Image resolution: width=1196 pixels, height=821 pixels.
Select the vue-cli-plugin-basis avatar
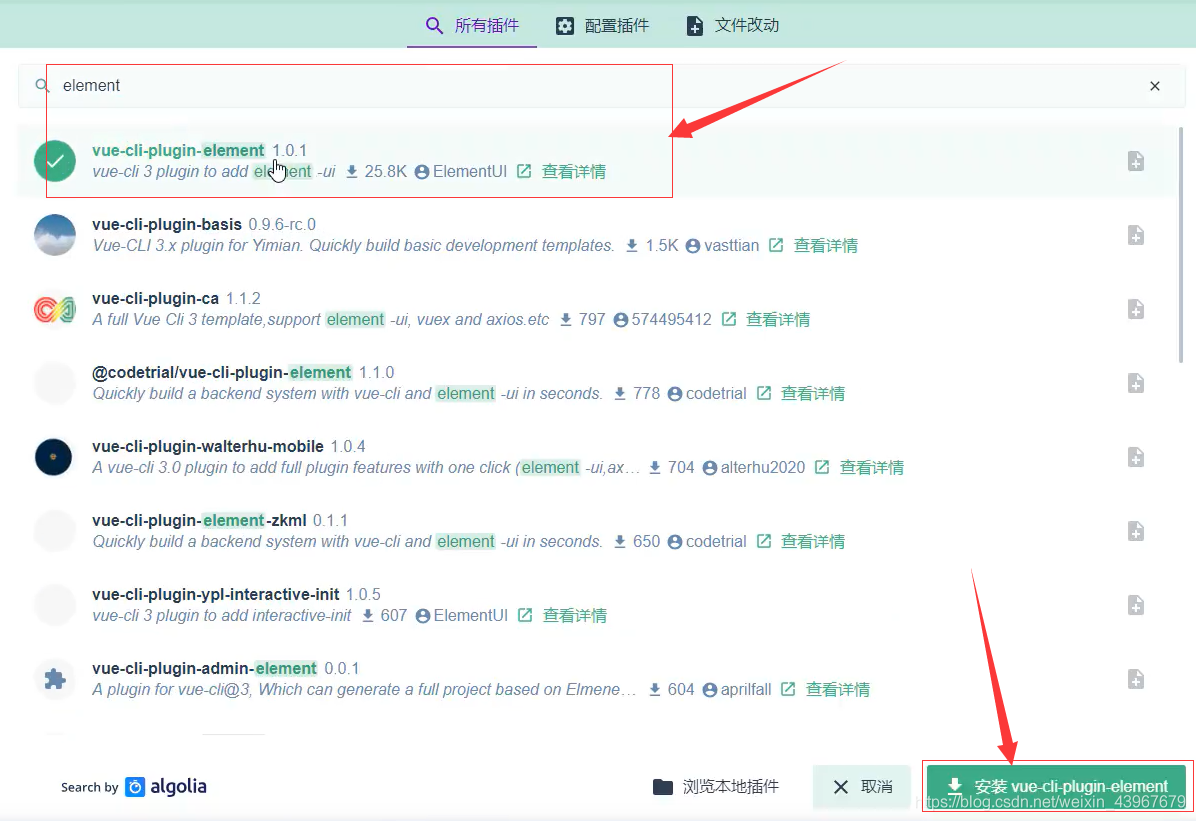55,235
